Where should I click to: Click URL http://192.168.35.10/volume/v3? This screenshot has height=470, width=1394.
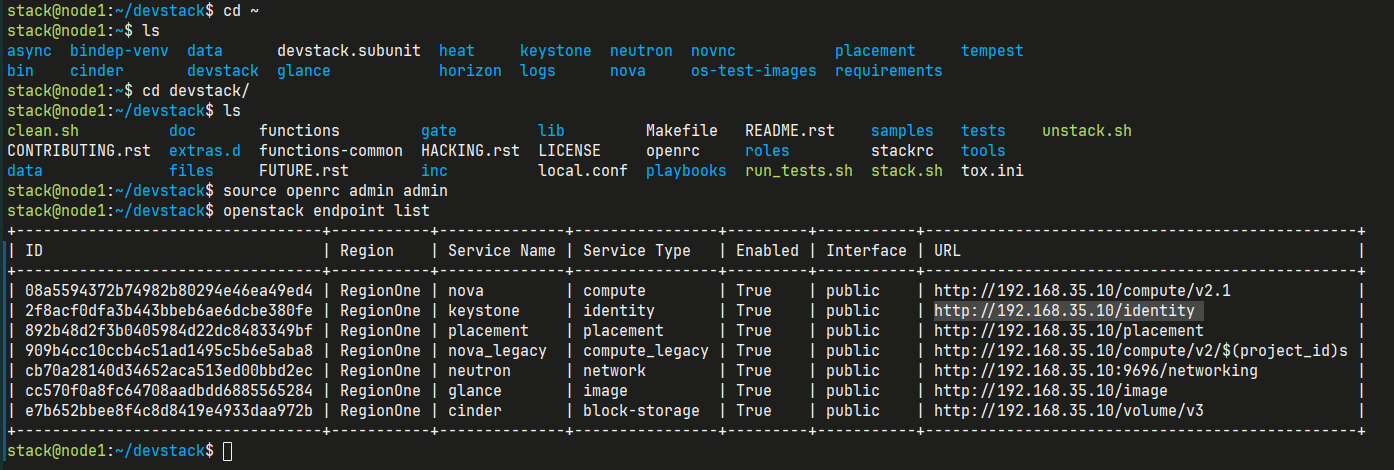1069,410
